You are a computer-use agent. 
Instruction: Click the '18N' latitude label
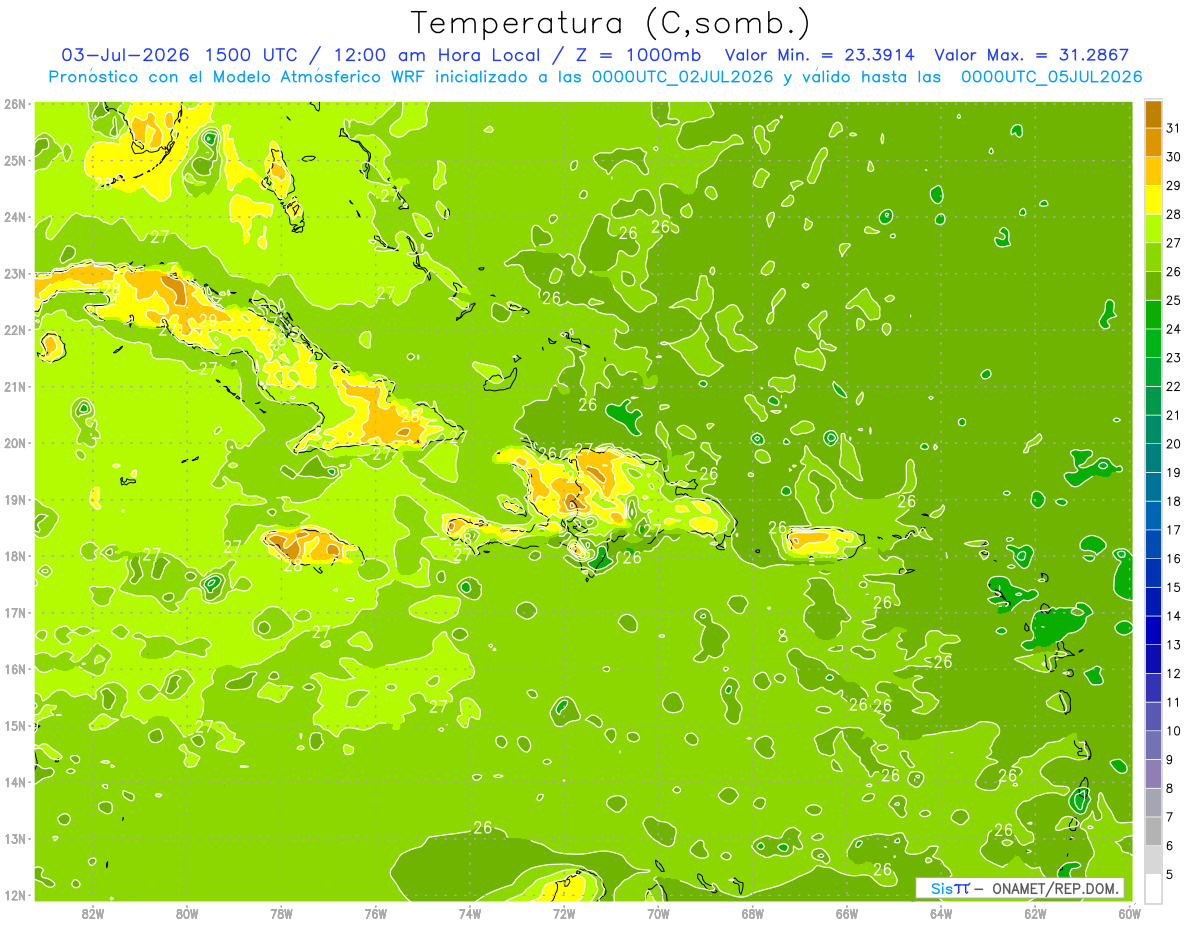coord(15,556)
